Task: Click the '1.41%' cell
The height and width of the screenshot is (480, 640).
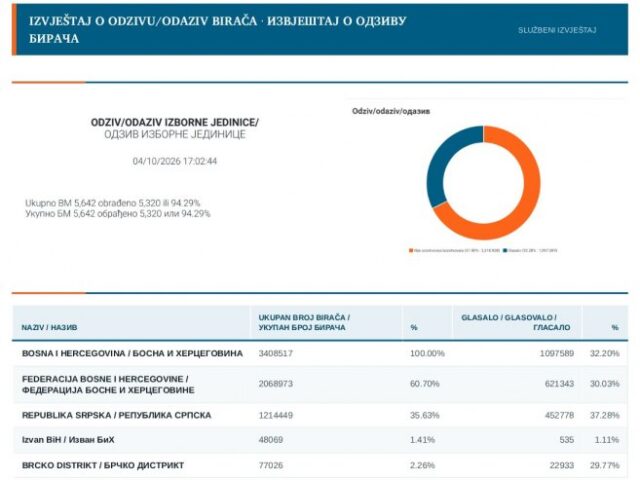Action: 422,440
